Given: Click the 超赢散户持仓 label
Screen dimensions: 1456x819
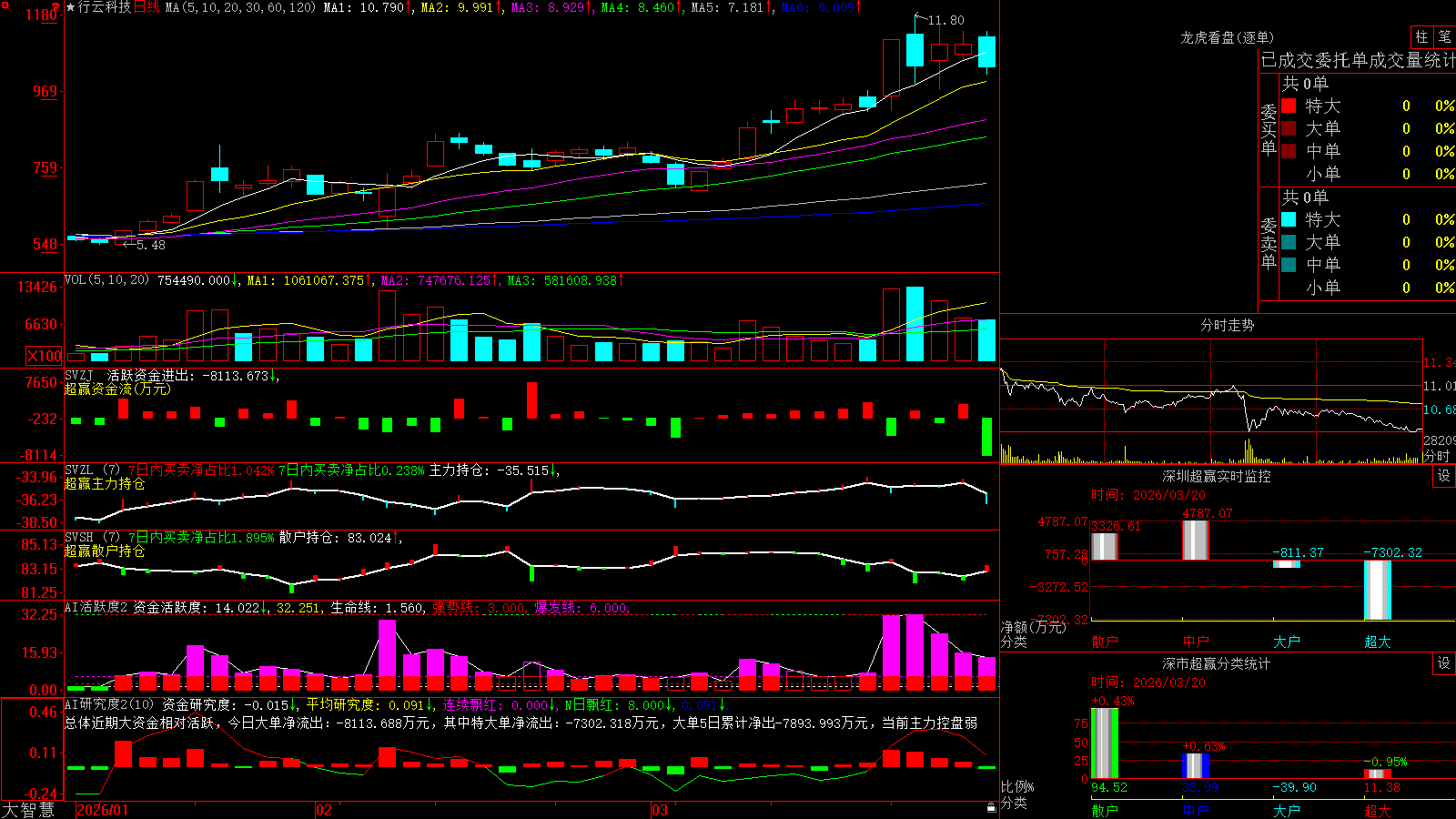Looking at the screenshot, I should 105,551.
